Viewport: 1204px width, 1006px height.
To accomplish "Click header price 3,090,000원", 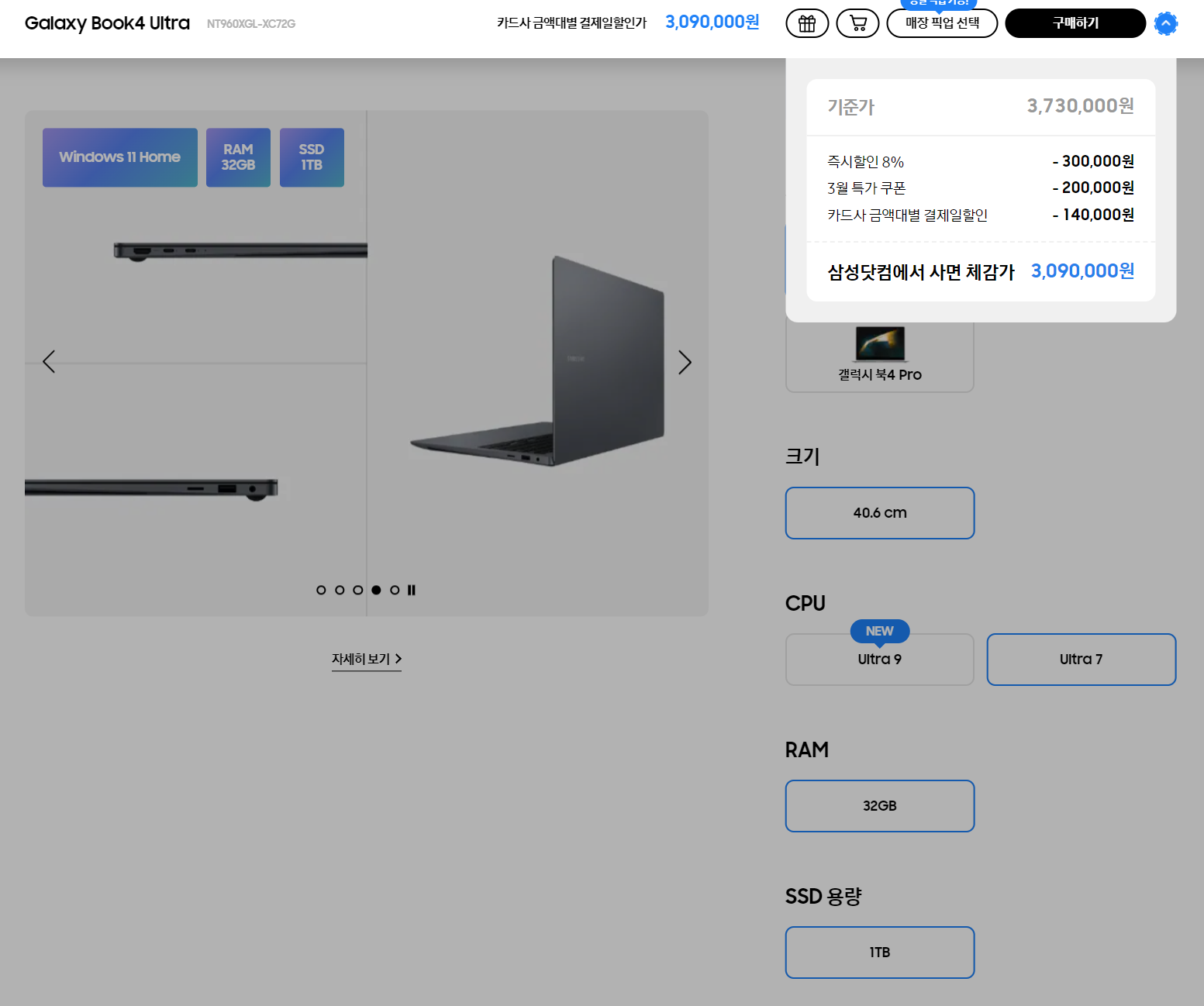I will click(x=712, y=22).
